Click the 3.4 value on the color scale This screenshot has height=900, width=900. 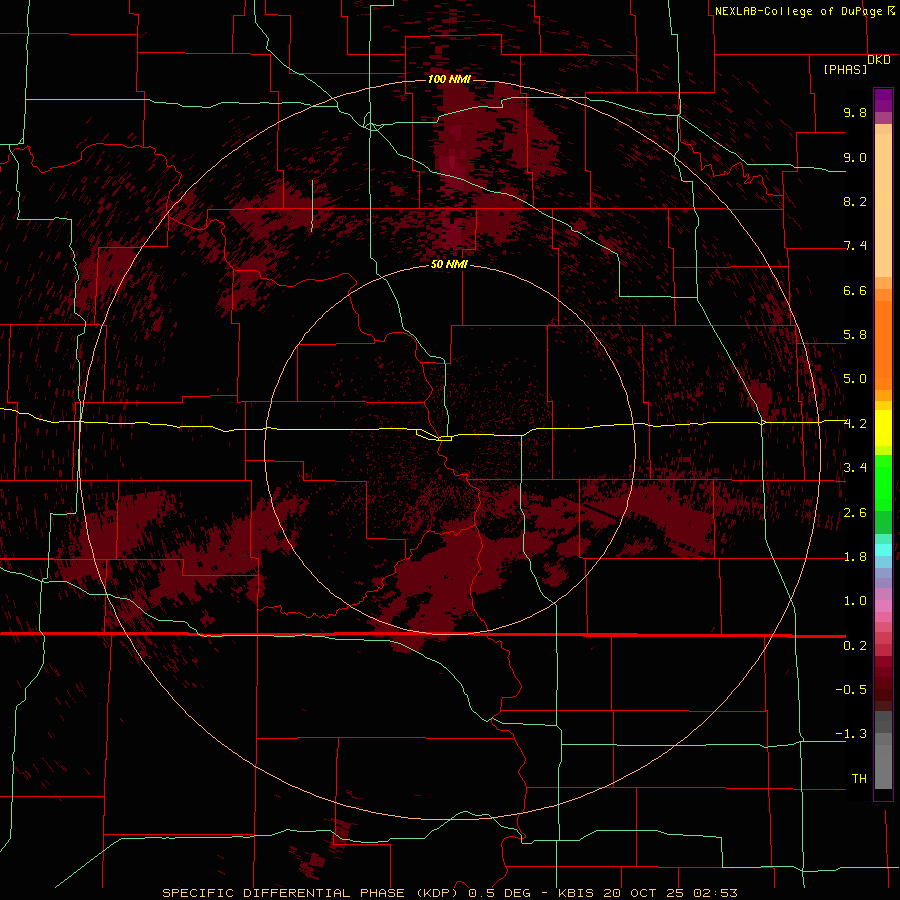(855, 468)
